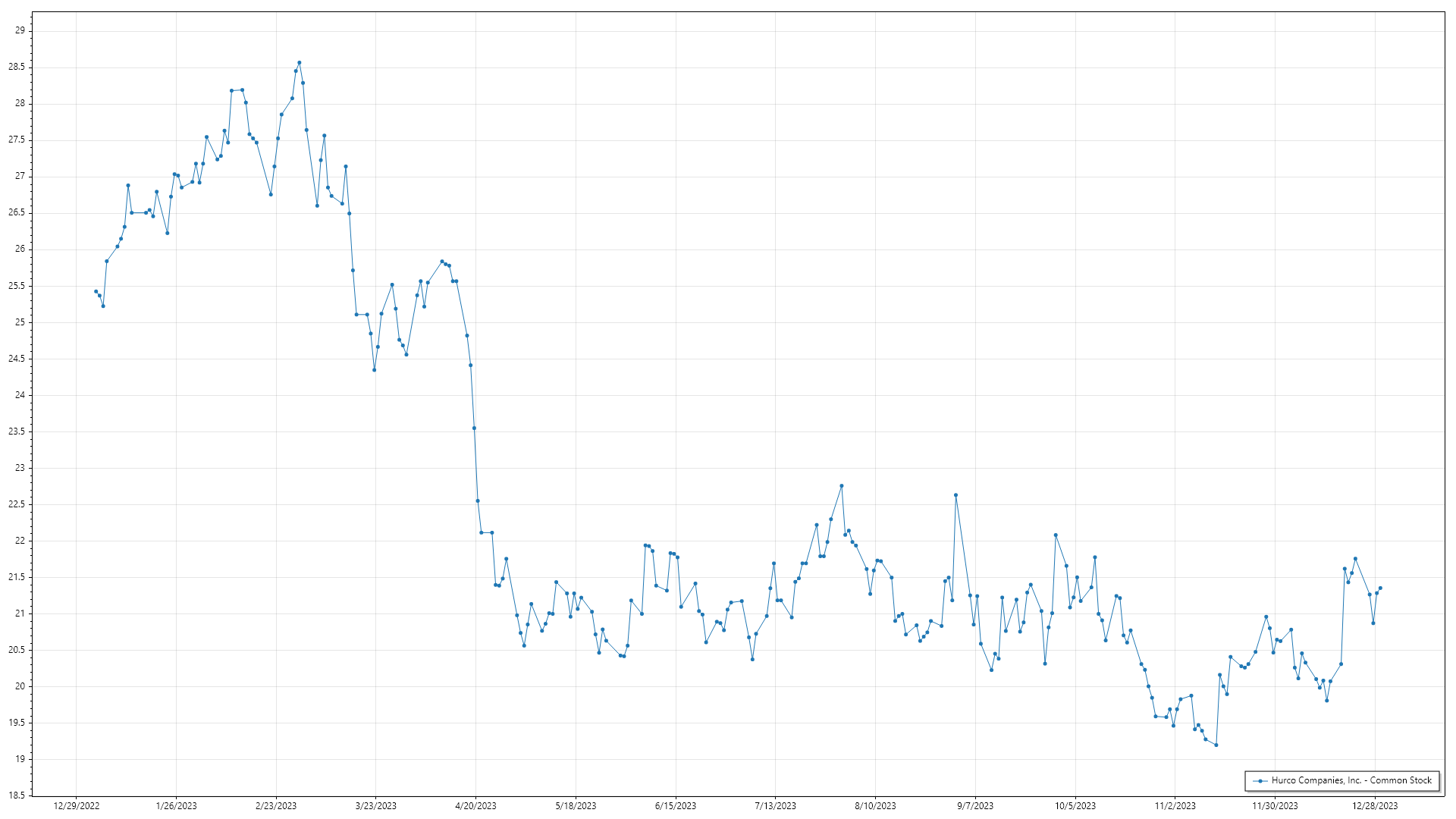1456x819 pixels.
Task: Click the Hurco Companies legend label
Action: pos(1351,780)
